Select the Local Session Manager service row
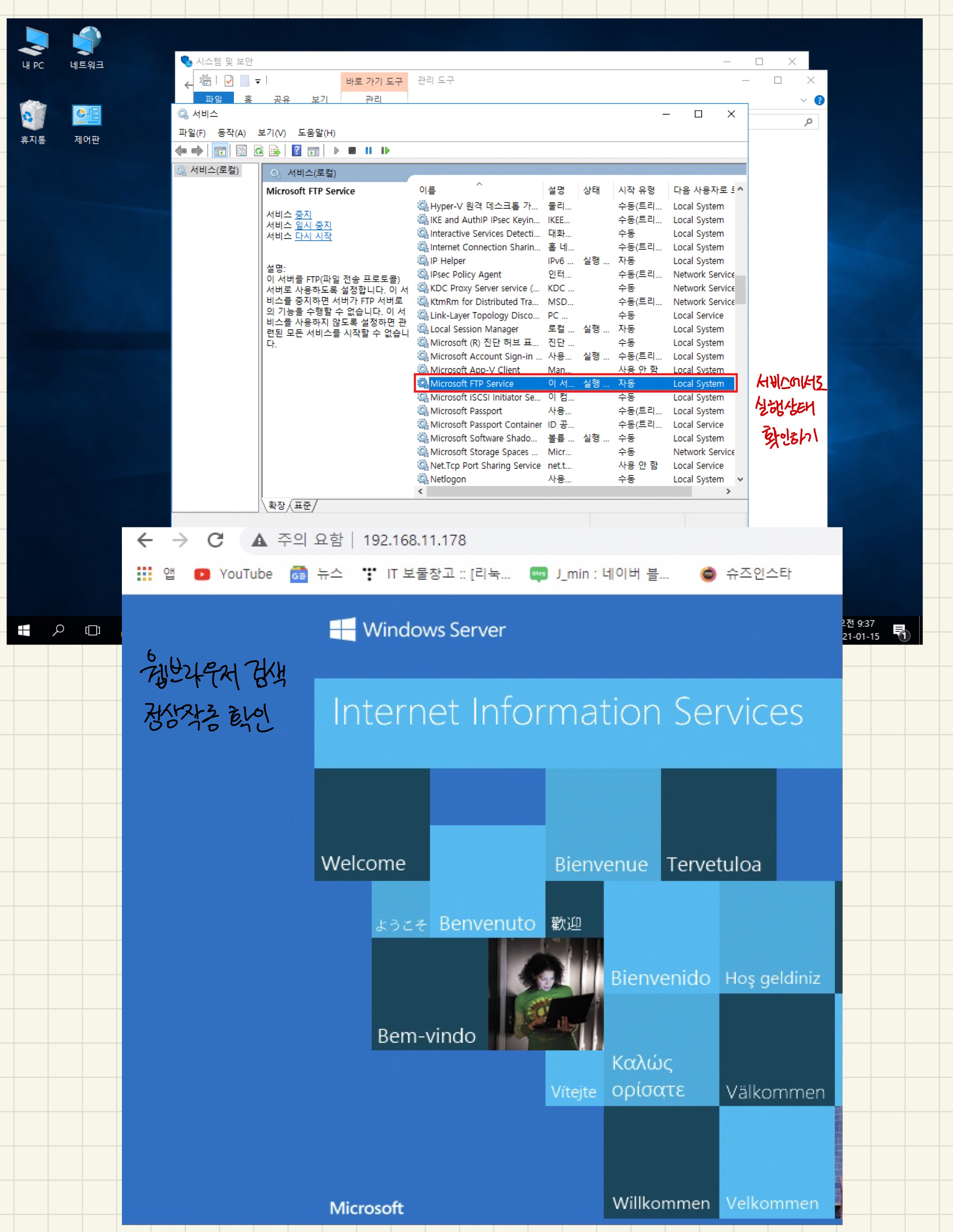This screenshot has height=1232, width=953. coord(576,329)
